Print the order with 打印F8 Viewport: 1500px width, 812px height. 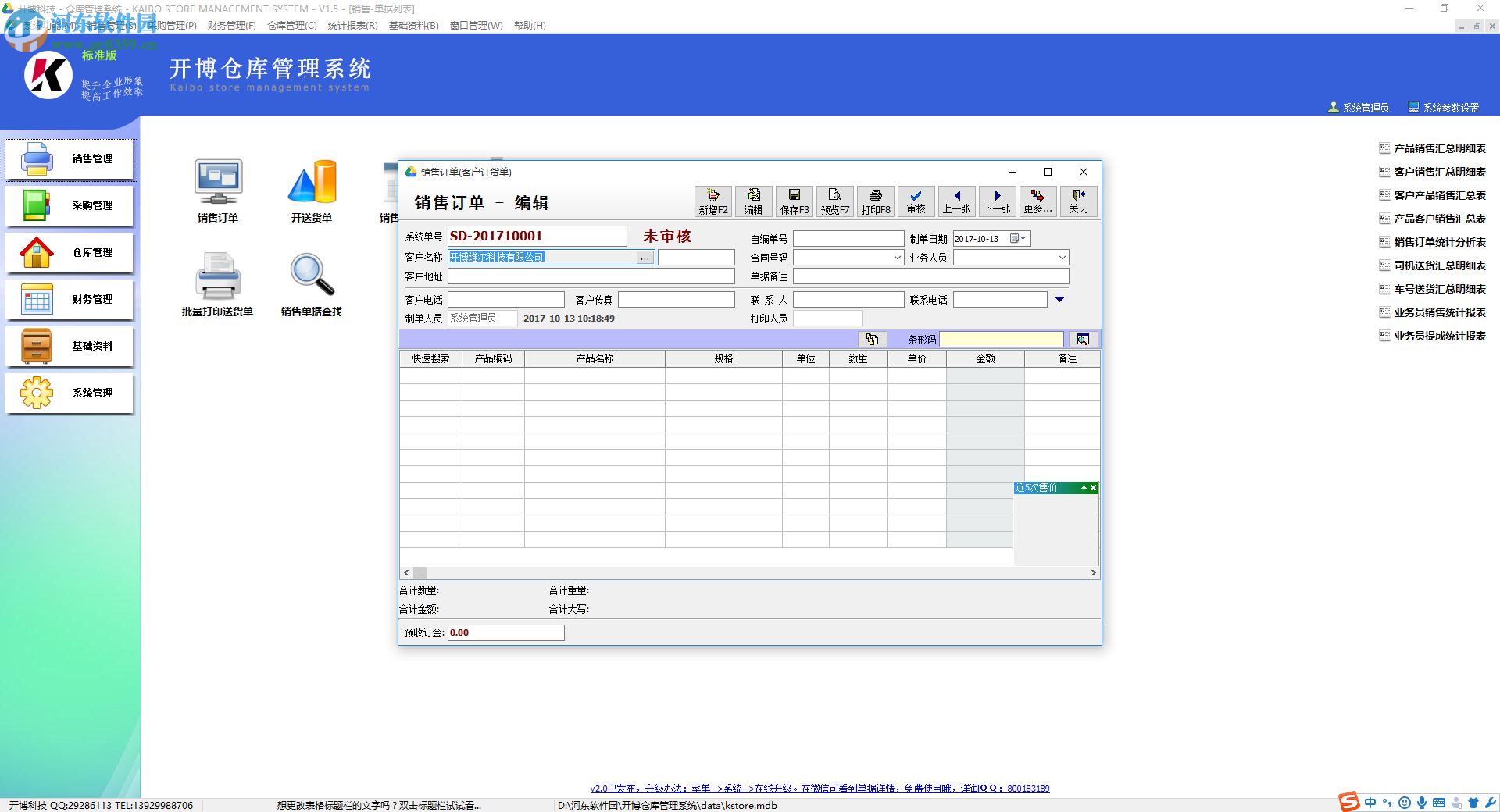[x=876, y=201]
